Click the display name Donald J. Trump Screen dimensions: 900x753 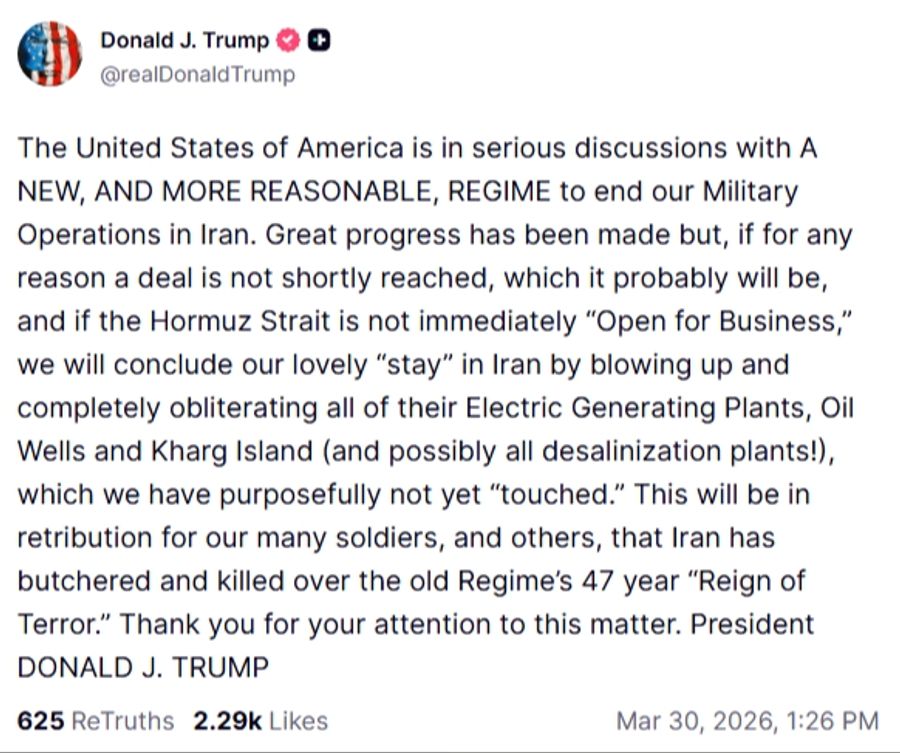(186, 40)
